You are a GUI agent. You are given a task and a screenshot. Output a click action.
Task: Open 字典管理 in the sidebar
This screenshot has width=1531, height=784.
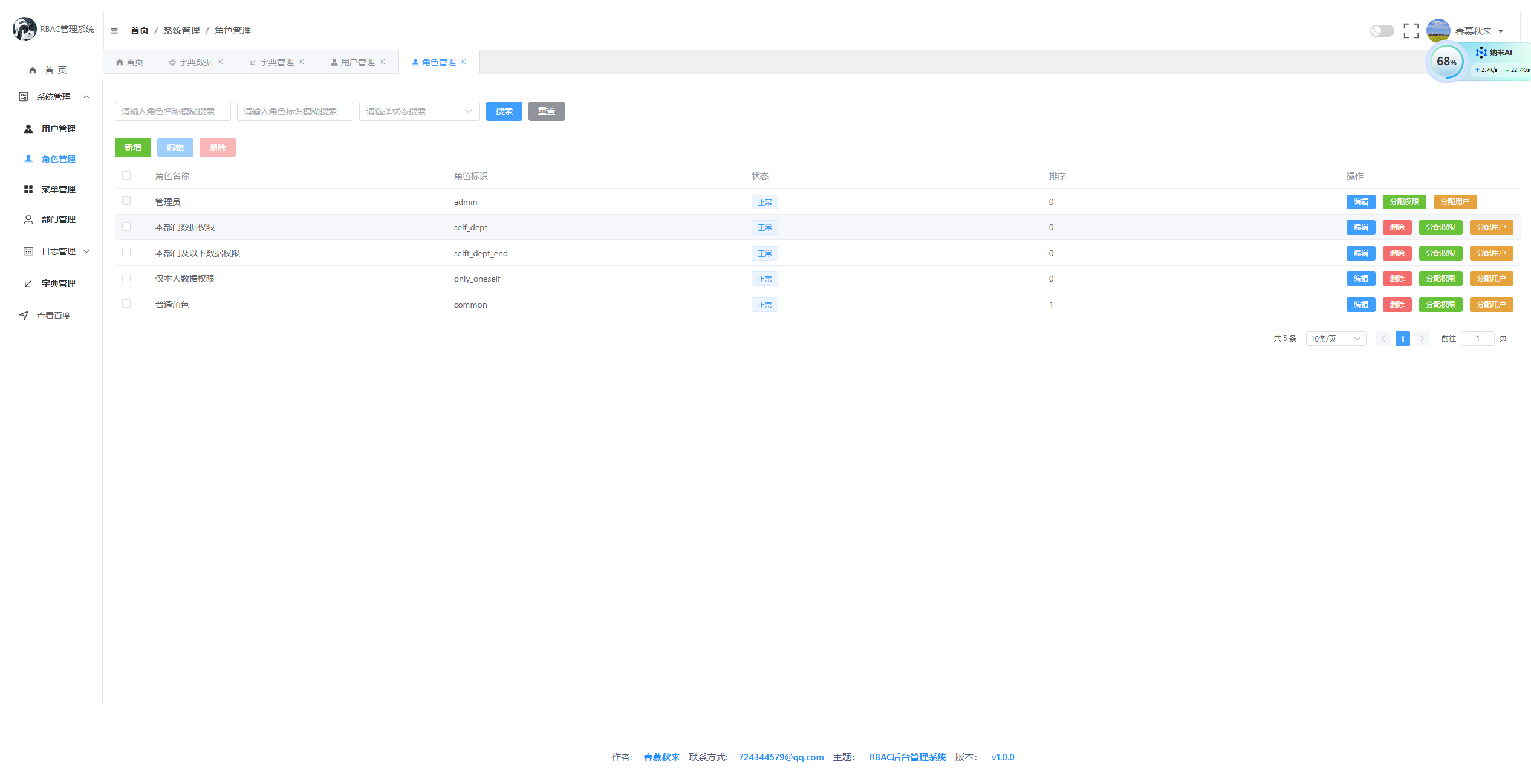point(58,283)
